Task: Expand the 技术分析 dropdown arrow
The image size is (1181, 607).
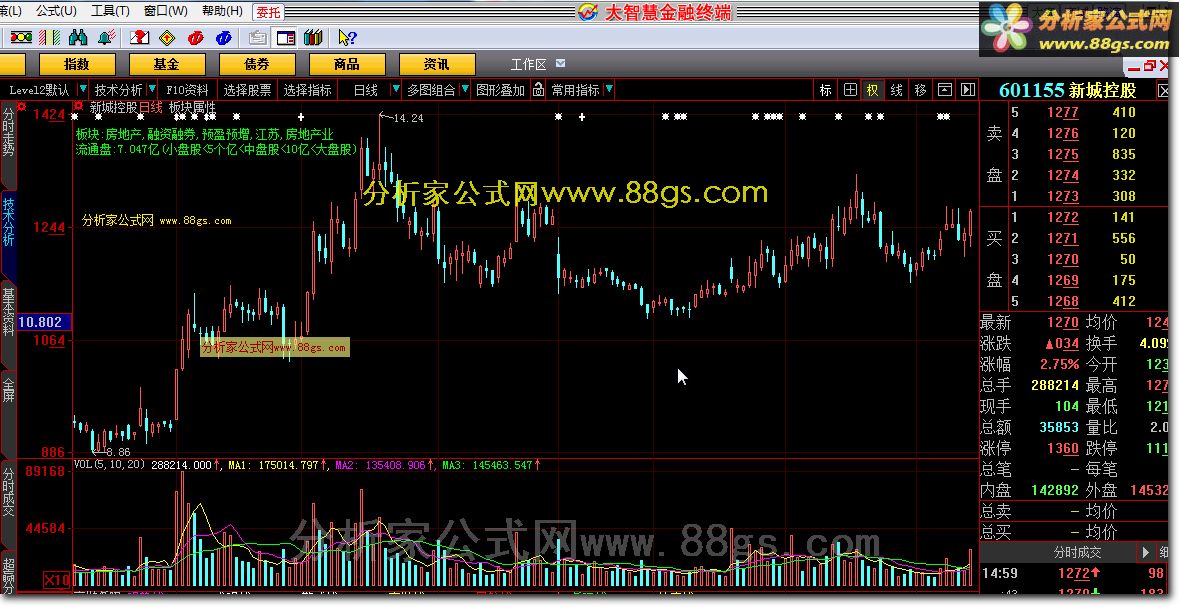Action: [152, 90]
